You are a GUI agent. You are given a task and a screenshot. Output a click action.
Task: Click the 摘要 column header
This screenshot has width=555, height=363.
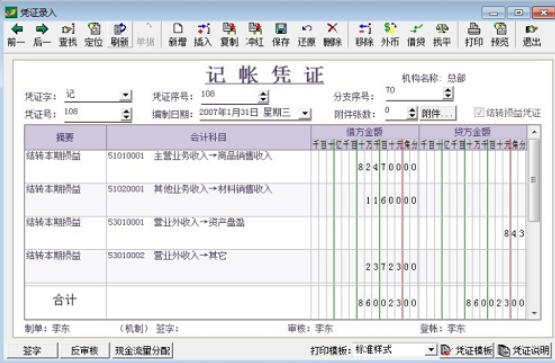pos(65,137)
